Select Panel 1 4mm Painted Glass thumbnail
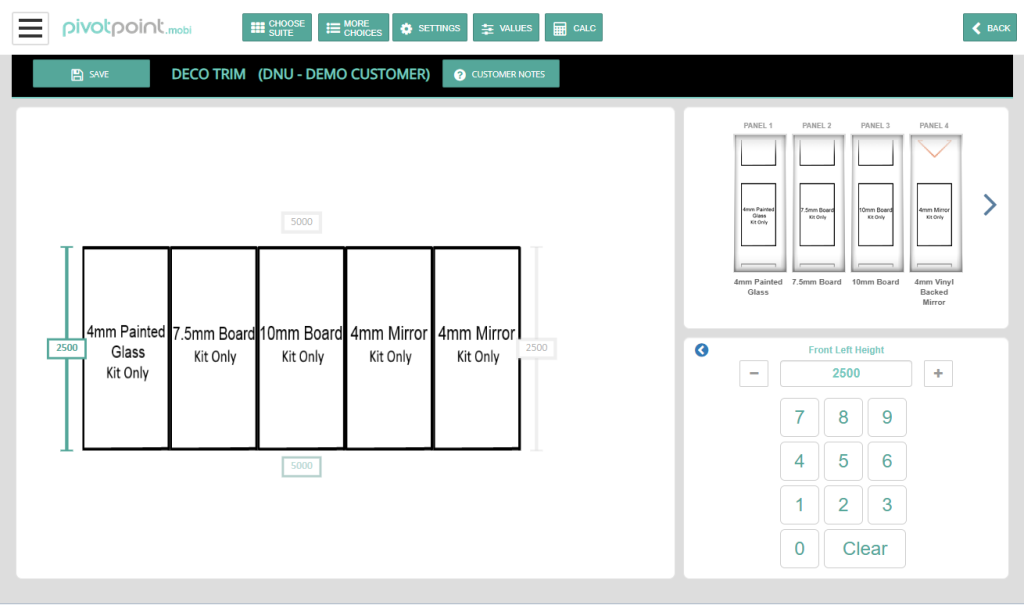 758,204
